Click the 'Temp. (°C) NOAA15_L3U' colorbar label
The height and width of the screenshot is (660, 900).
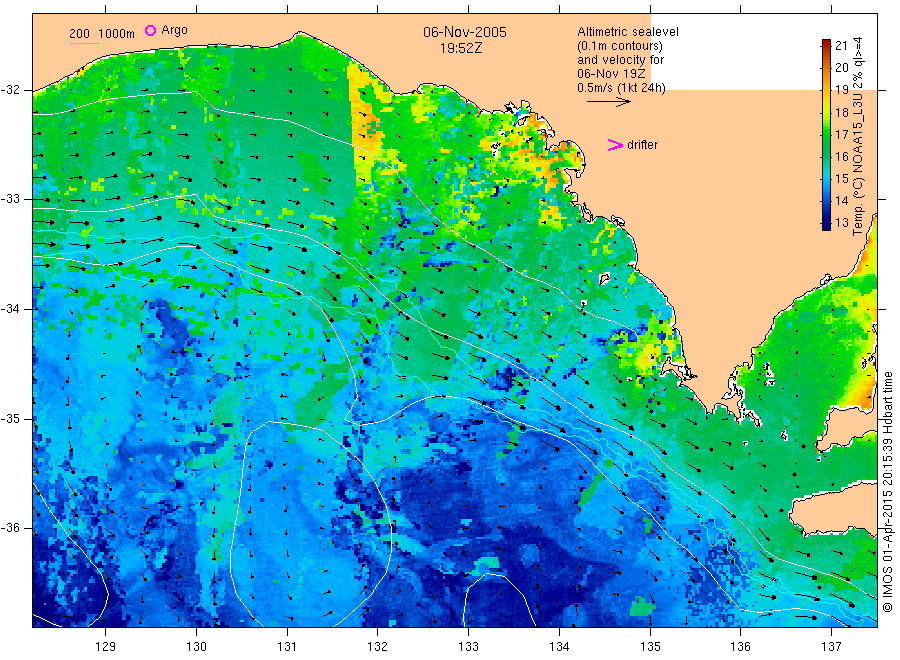[x=858, y=164]
